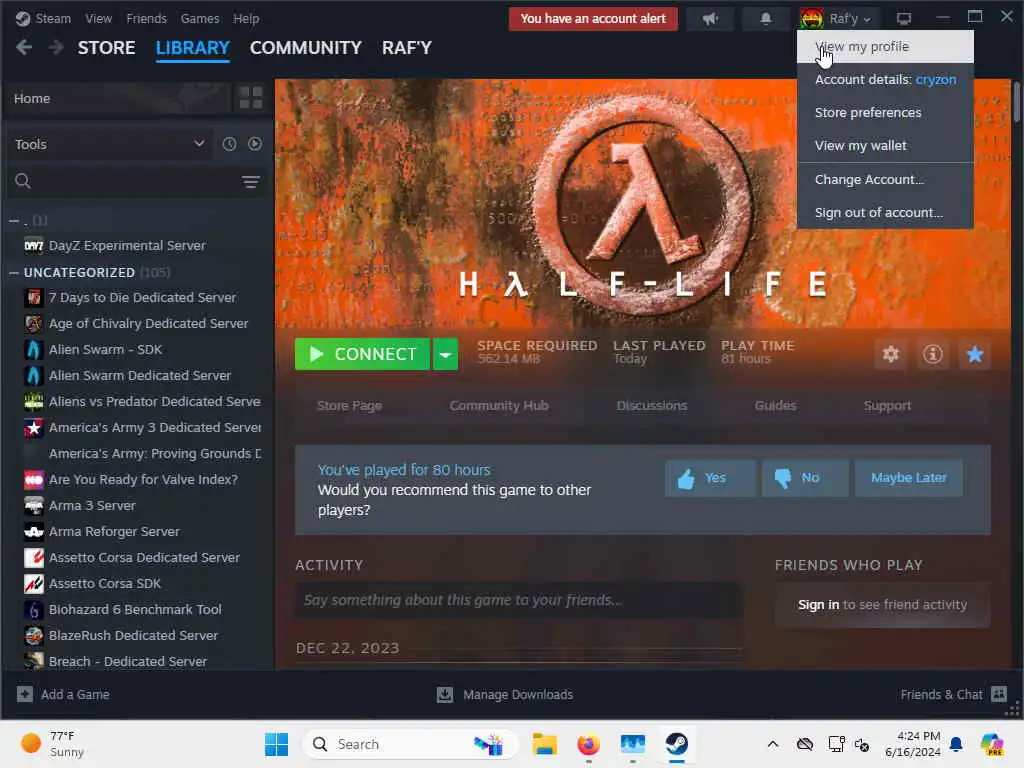Click Sign in for friend activity

(818, 605)
